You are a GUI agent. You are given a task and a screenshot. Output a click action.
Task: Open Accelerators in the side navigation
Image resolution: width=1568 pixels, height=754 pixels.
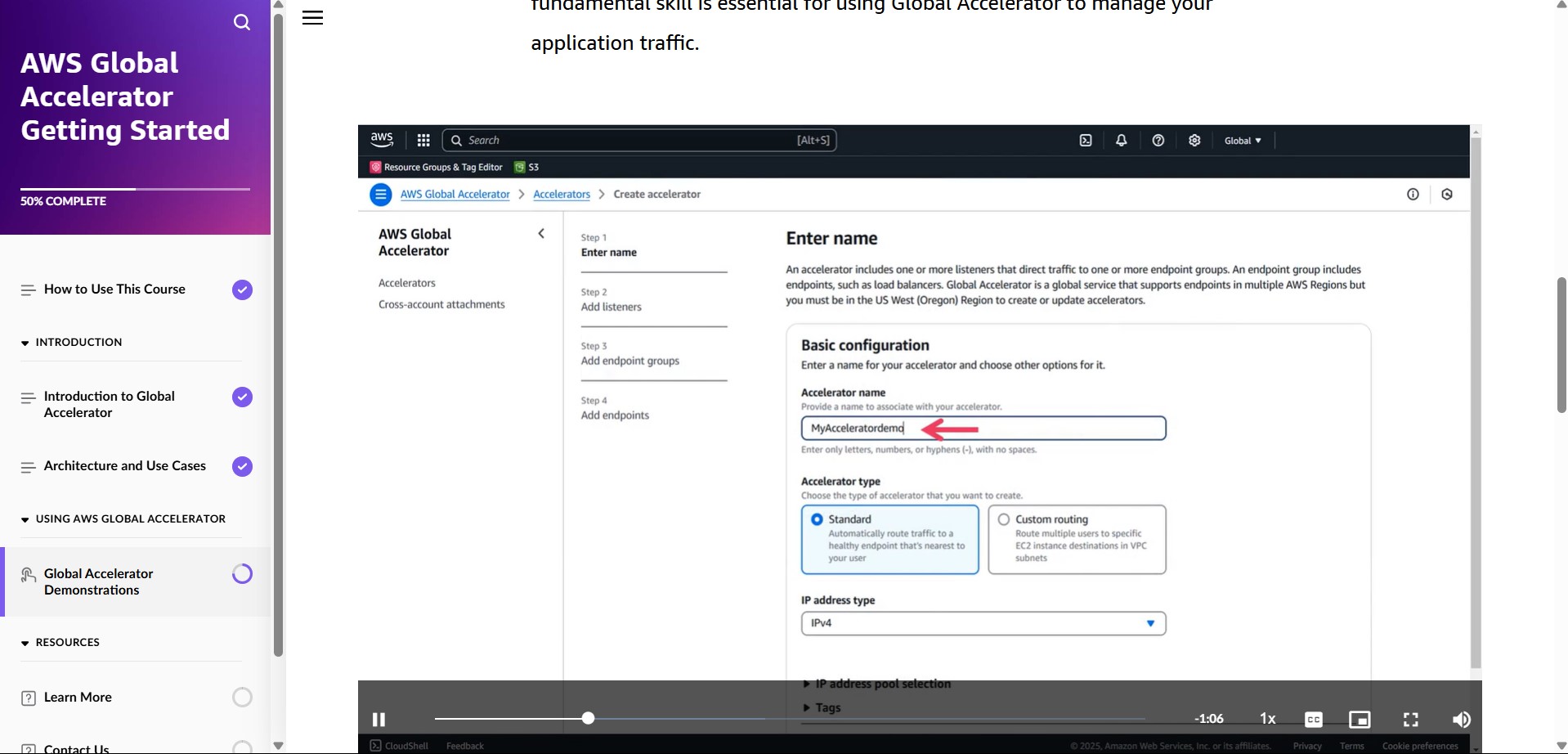tap(407, 283)
